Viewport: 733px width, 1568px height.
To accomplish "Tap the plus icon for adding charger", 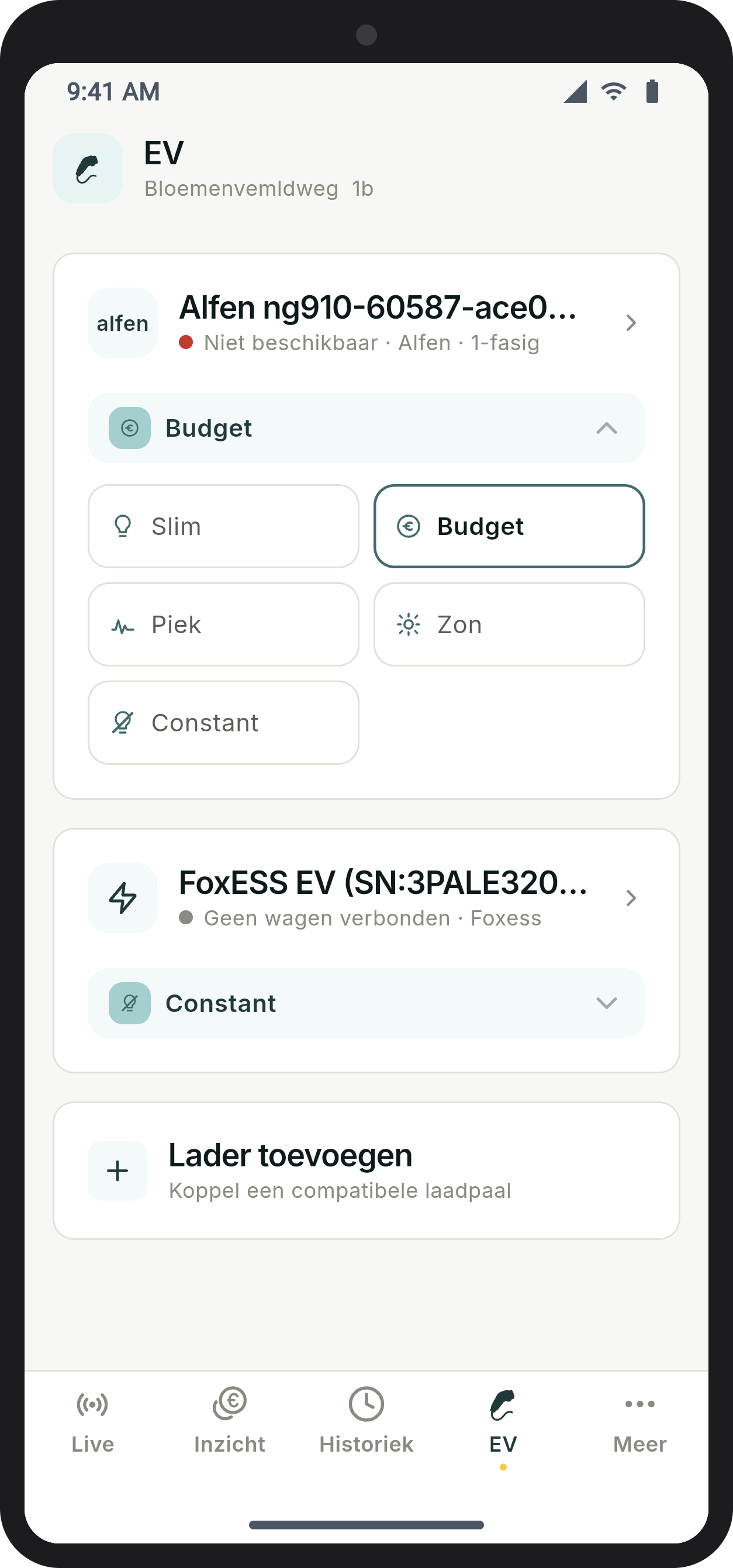I will 117,1170.
